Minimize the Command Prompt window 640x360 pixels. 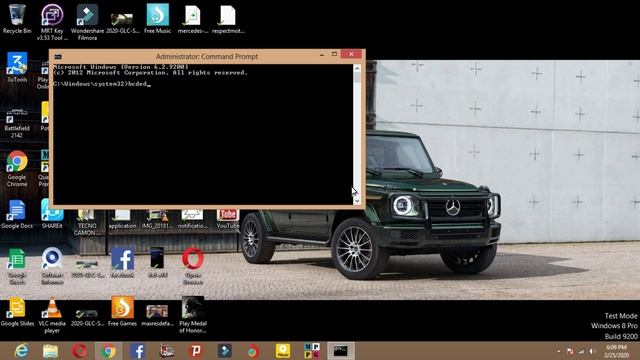coord(322,55)
